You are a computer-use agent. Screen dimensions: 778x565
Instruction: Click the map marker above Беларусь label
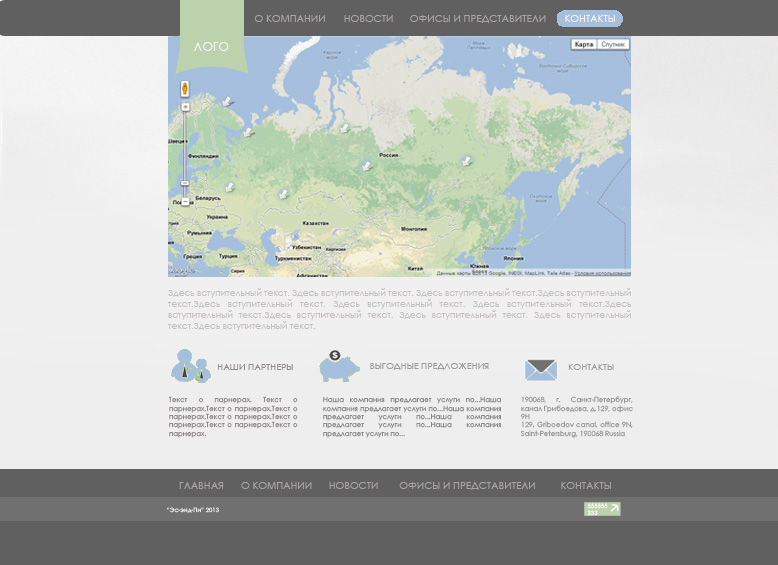(x=229, y=187)
